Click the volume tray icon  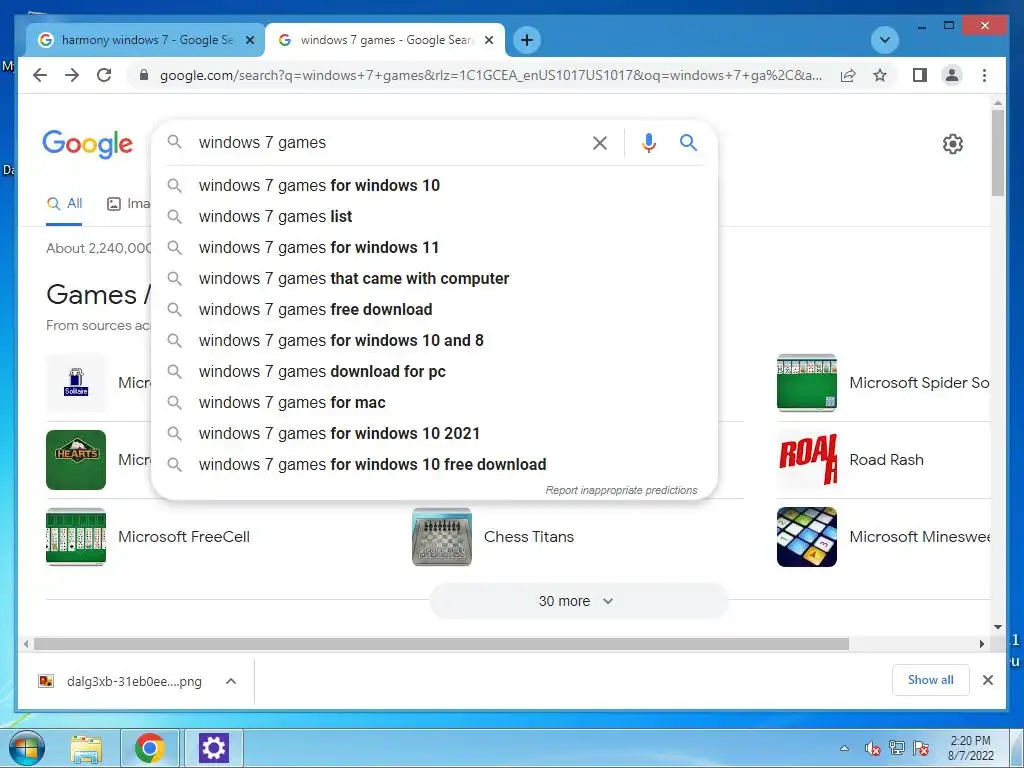tap(872, 748)
